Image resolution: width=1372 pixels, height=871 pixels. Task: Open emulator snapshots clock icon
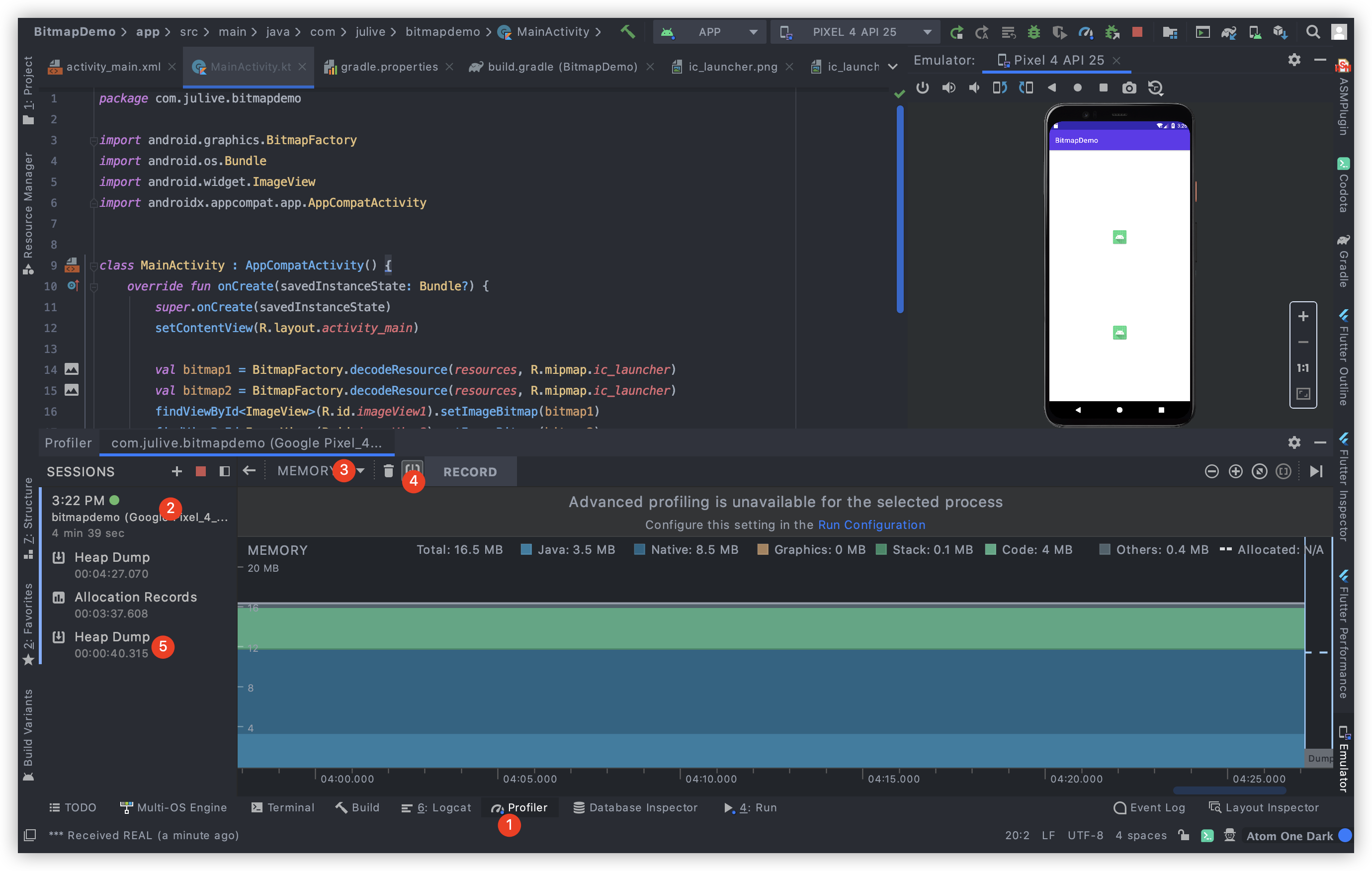click(x=1155, y=87)
